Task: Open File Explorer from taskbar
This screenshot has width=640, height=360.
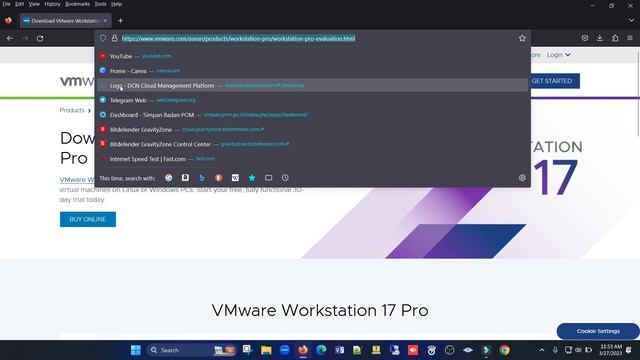Action: [x=266, y=350]
